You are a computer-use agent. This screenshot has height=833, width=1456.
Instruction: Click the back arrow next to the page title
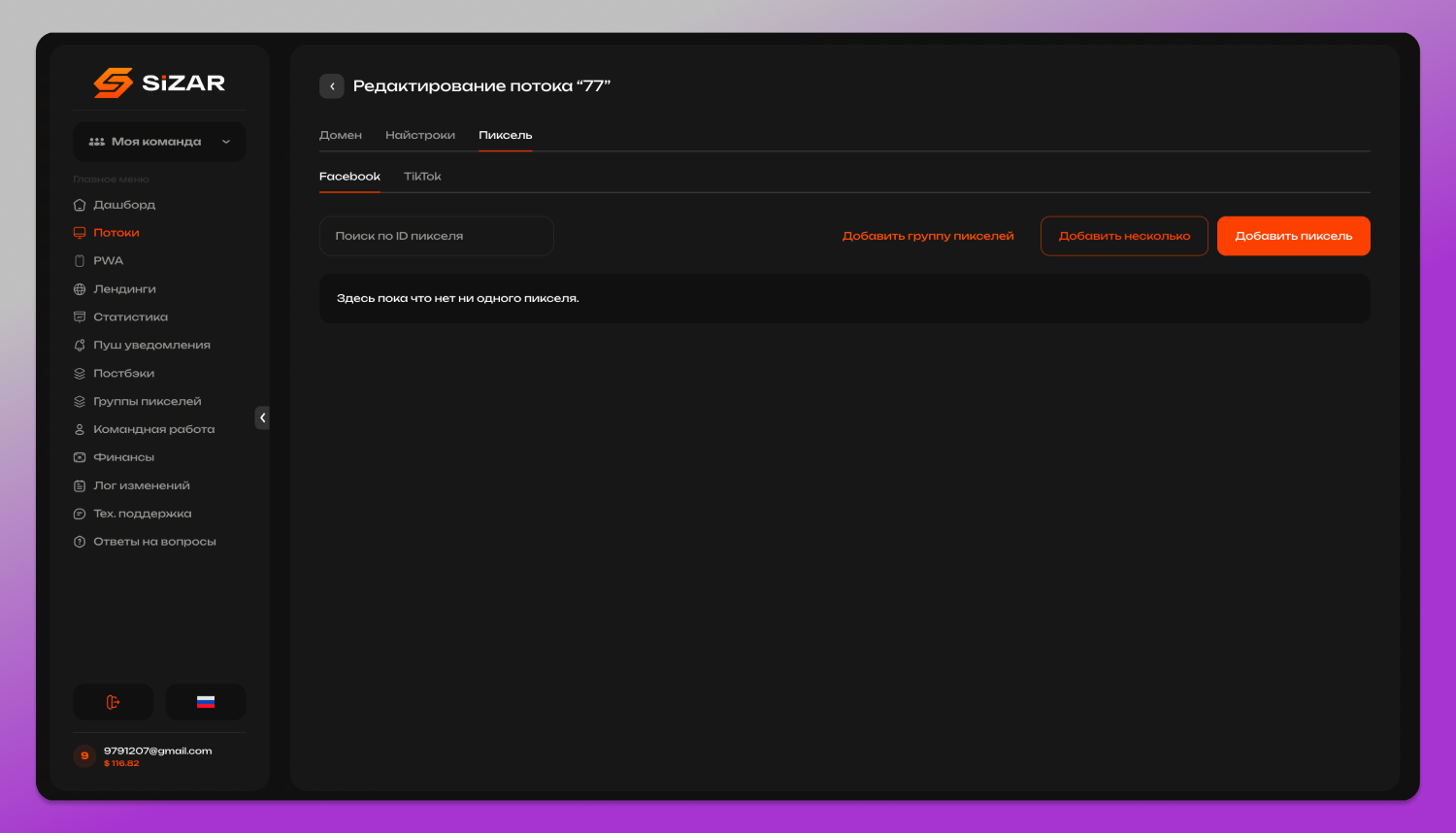coord(332,86)
